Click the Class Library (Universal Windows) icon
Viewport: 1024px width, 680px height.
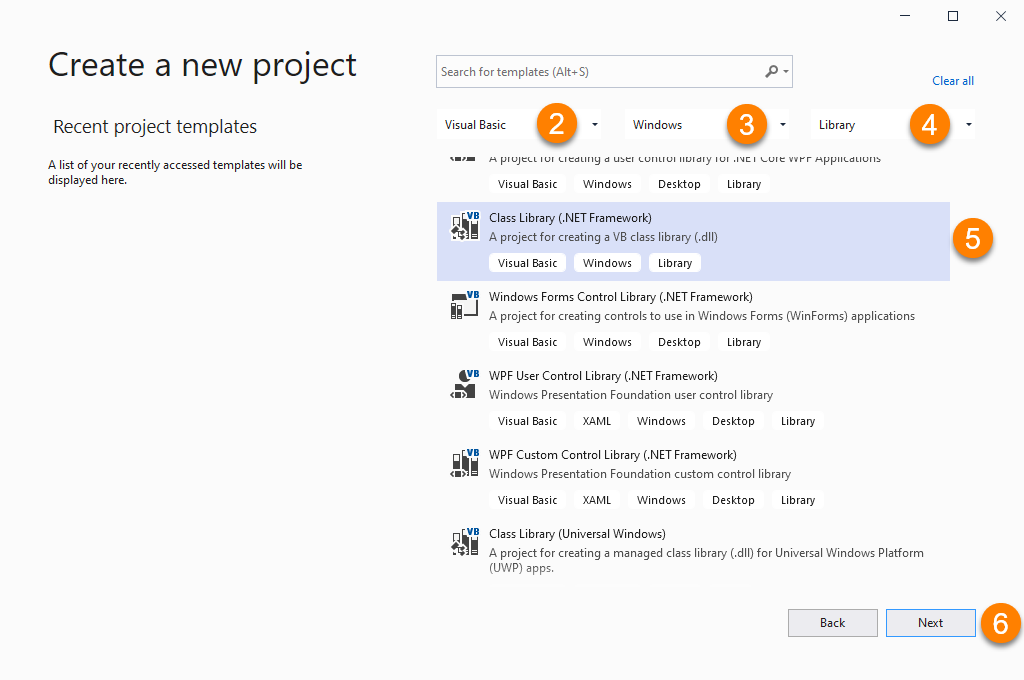465,542
